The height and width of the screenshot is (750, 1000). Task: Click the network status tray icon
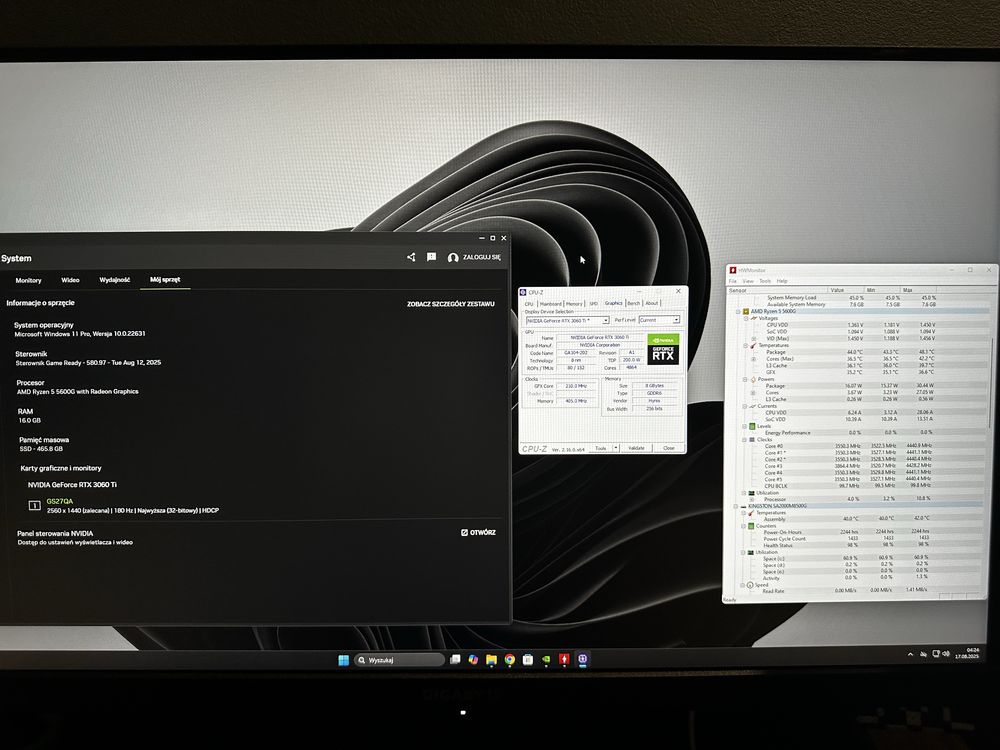936,654
